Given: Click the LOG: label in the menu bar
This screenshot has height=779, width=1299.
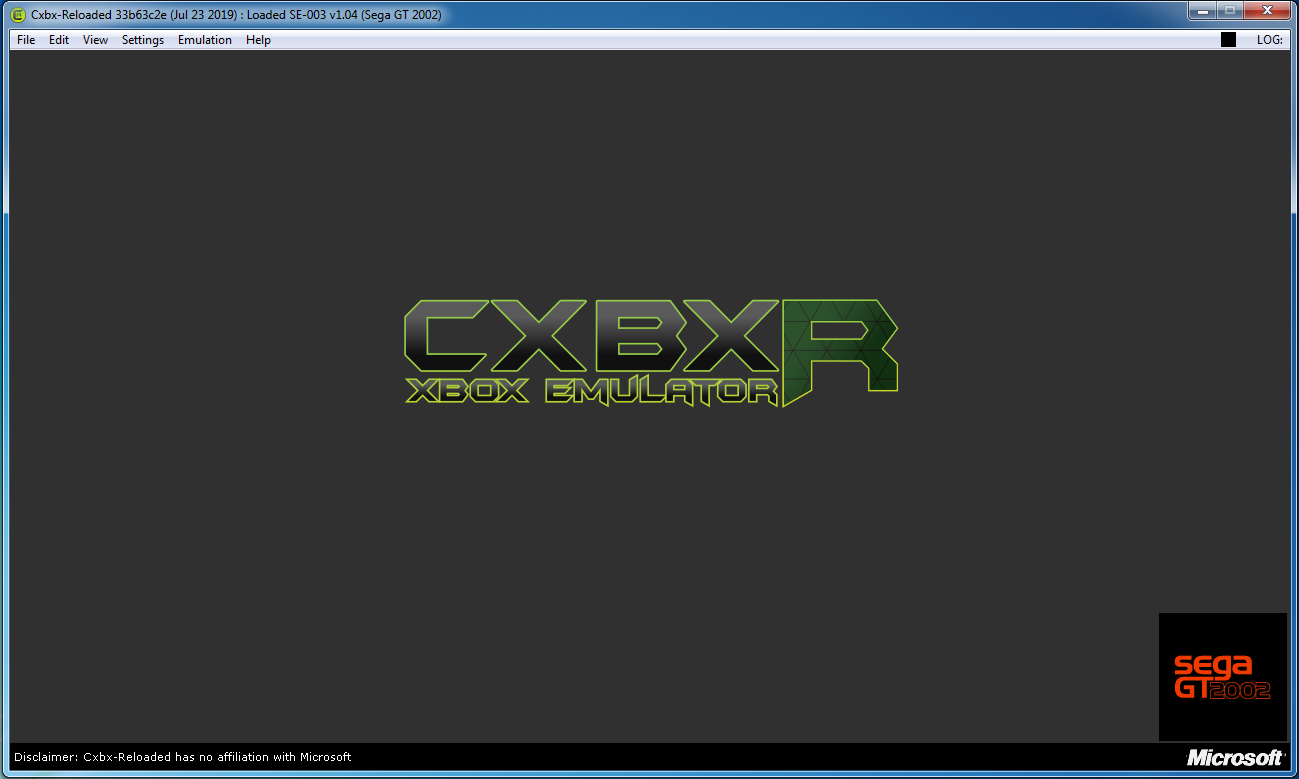Looking at the screenshot, I should (1270, 40).
